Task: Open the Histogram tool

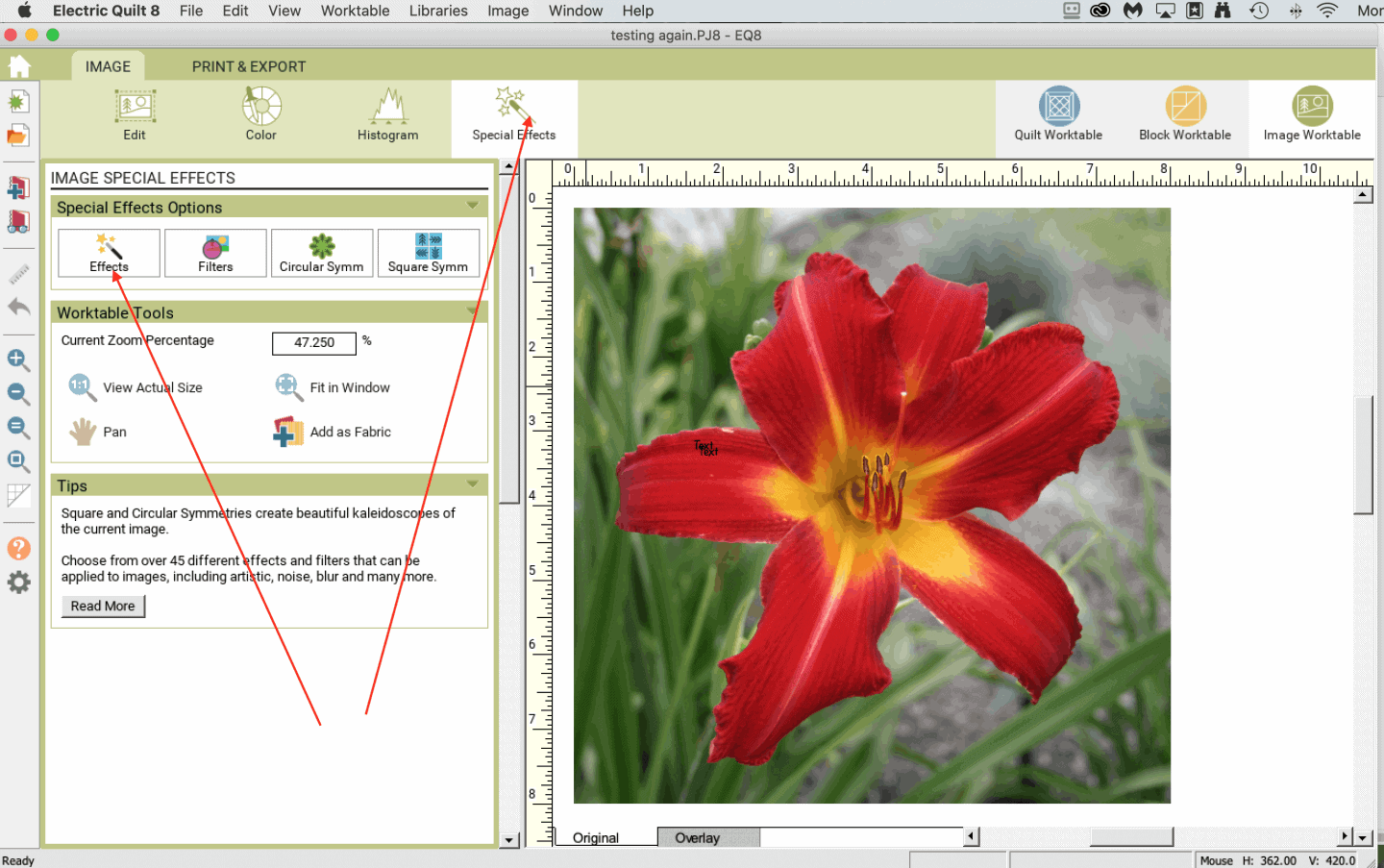Action: 388,115
